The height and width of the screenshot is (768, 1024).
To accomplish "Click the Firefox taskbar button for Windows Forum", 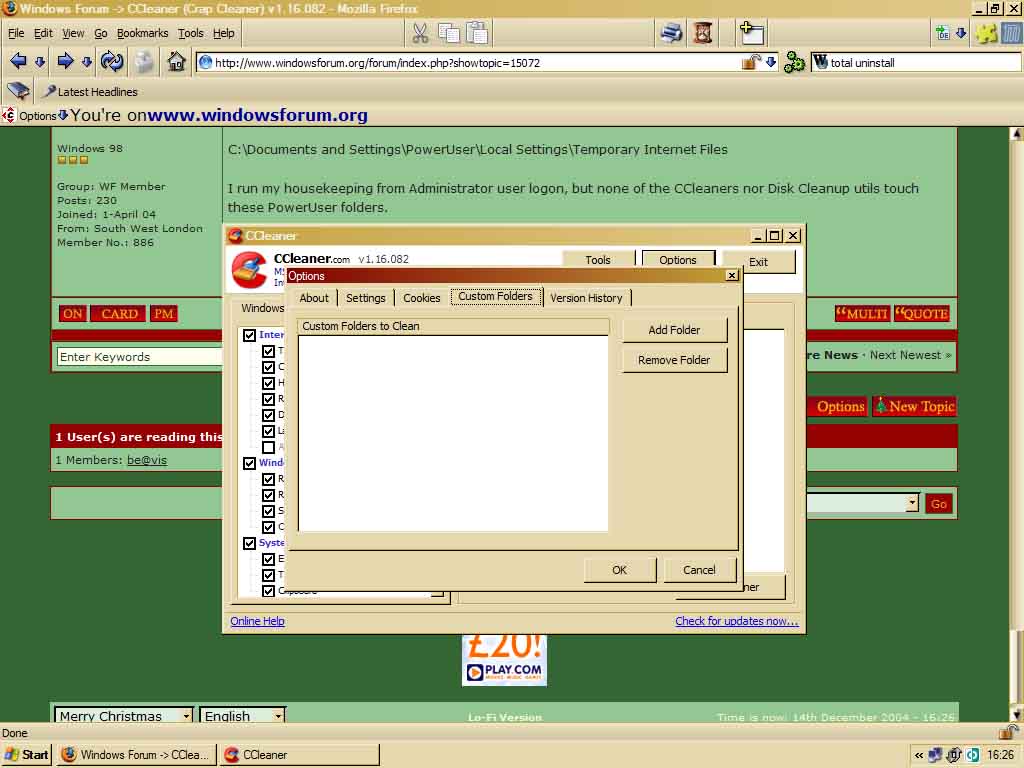I will coord(135,754).
